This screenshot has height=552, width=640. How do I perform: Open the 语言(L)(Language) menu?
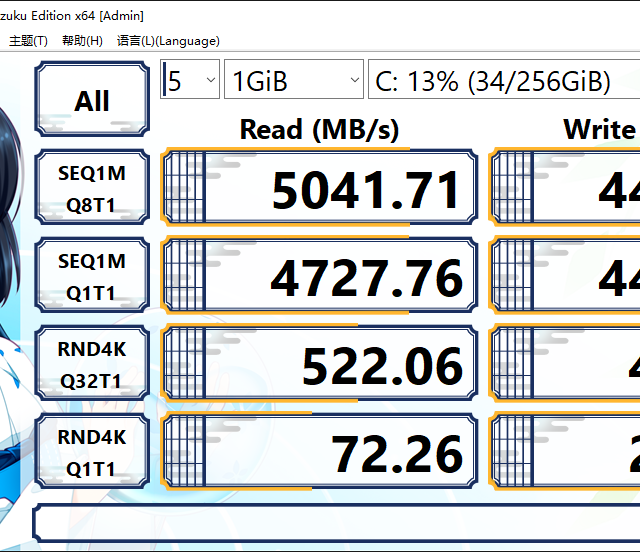point(168,41)
